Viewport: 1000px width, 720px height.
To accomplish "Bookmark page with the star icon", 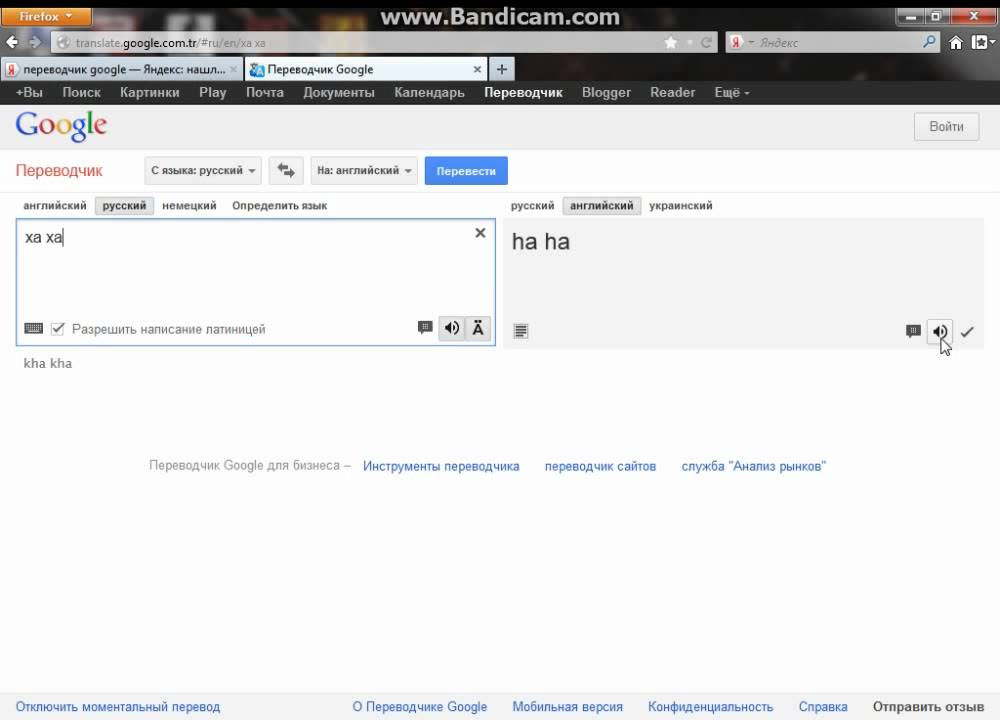I will [x=670, y=43].
